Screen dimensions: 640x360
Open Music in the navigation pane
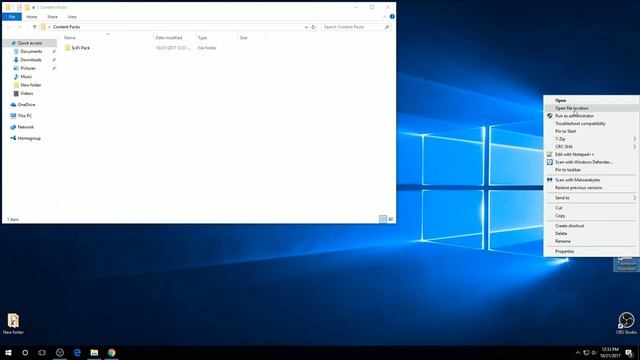pos(26,77)
